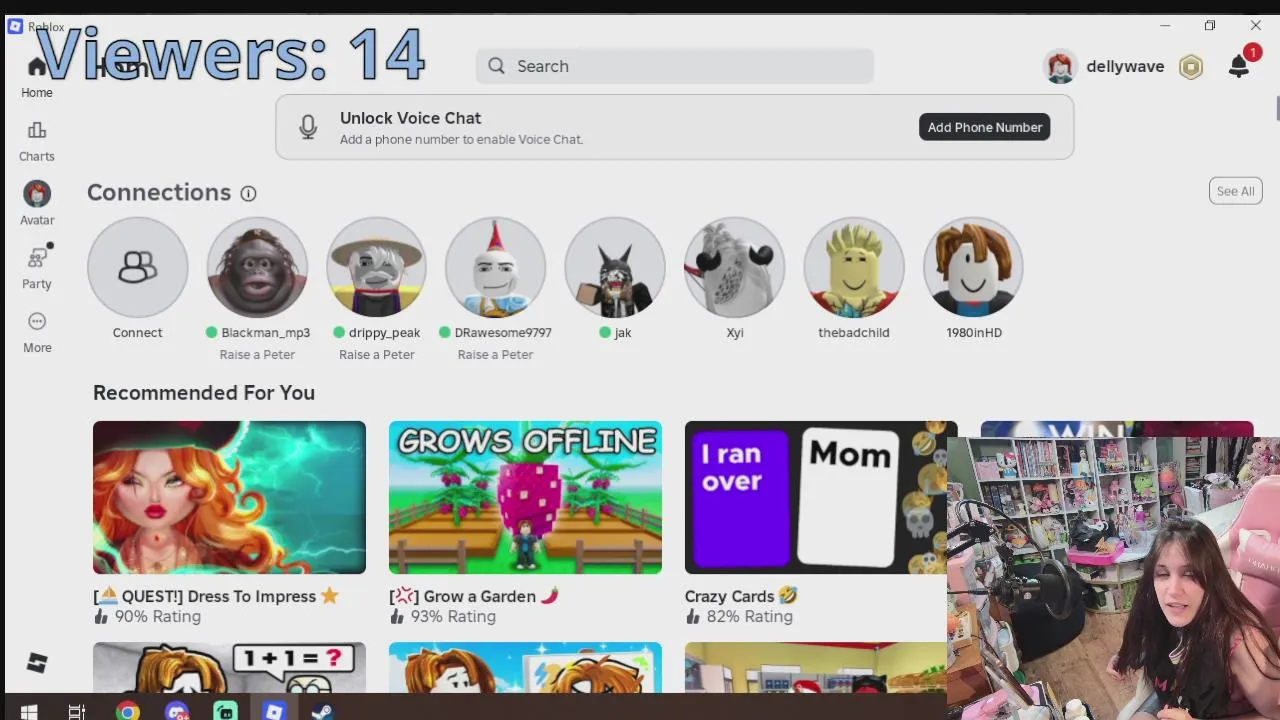
Task: Open Chrome from the taskbar
Action: 127,712
